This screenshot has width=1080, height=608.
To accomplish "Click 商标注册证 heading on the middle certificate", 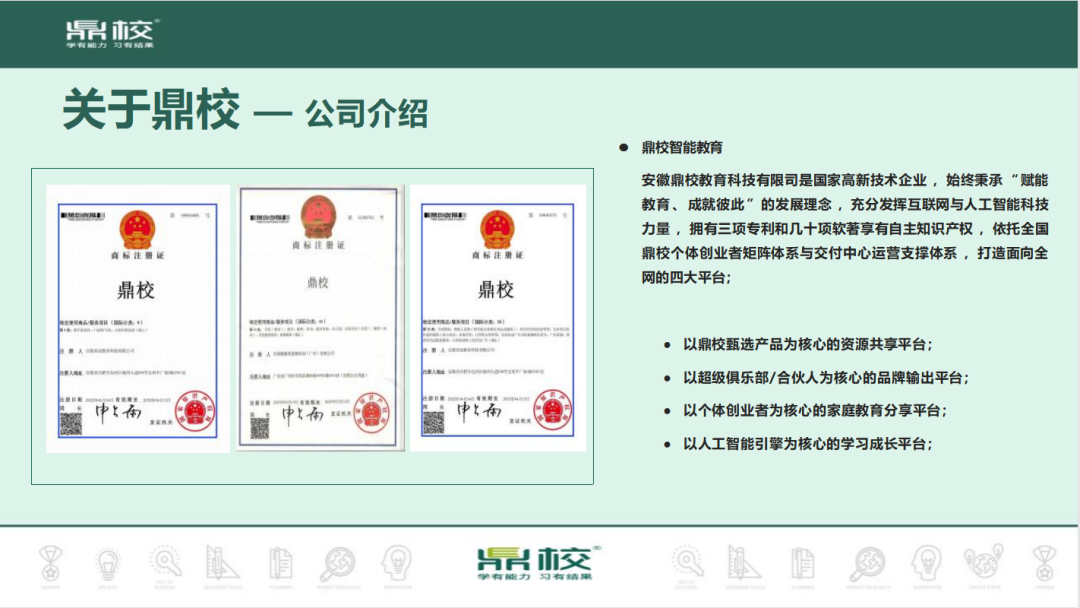I will pos(318,245).
